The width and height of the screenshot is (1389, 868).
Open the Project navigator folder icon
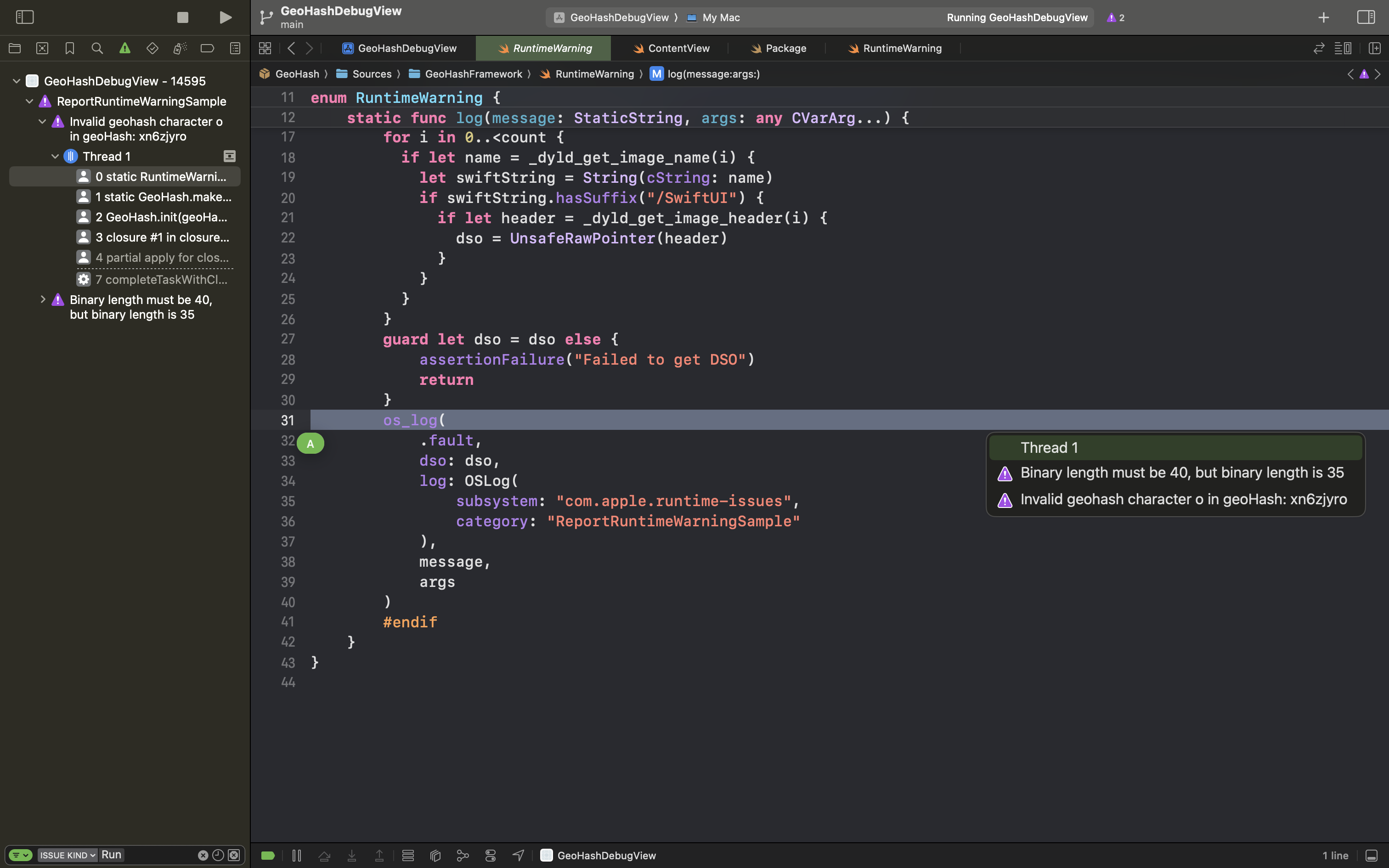[x=15, y=48]
